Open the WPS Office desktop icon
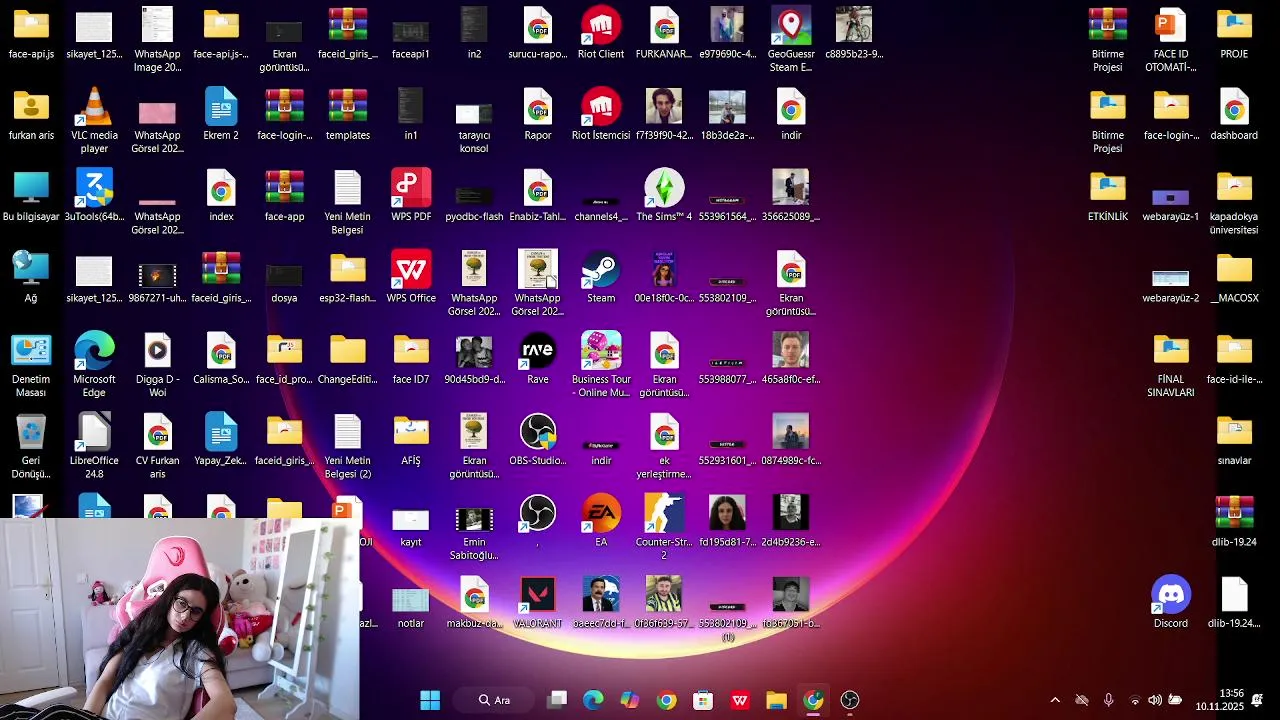Image resolution: width=1280 pixels, height=720 pixels. 411,277
